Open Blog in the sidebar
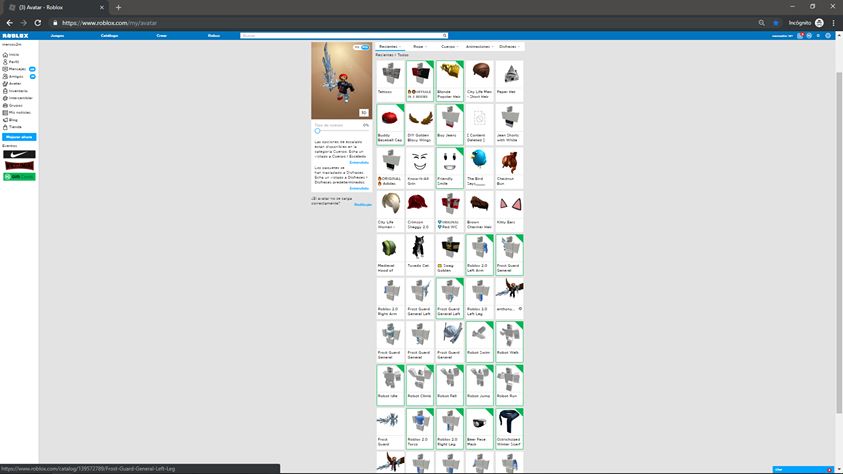 pos(11,120)
